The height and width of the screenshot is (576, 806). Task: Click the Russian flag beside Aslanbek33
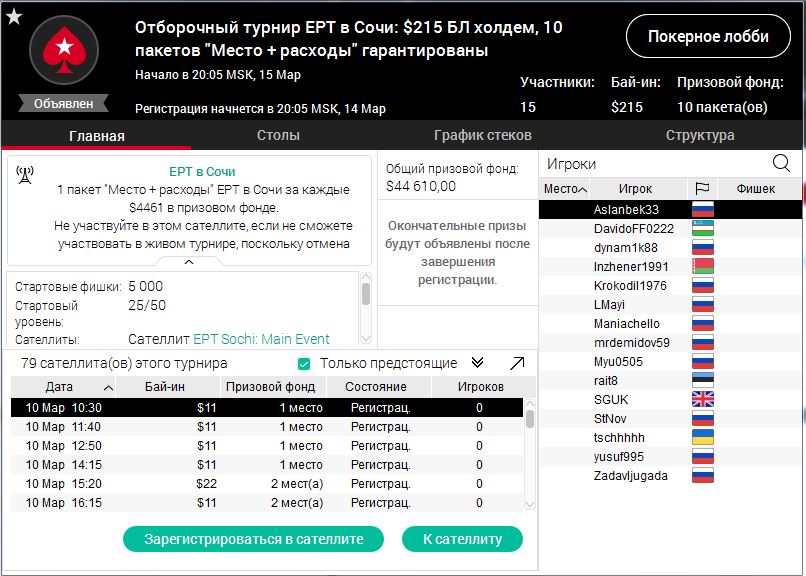click(703, 209)
